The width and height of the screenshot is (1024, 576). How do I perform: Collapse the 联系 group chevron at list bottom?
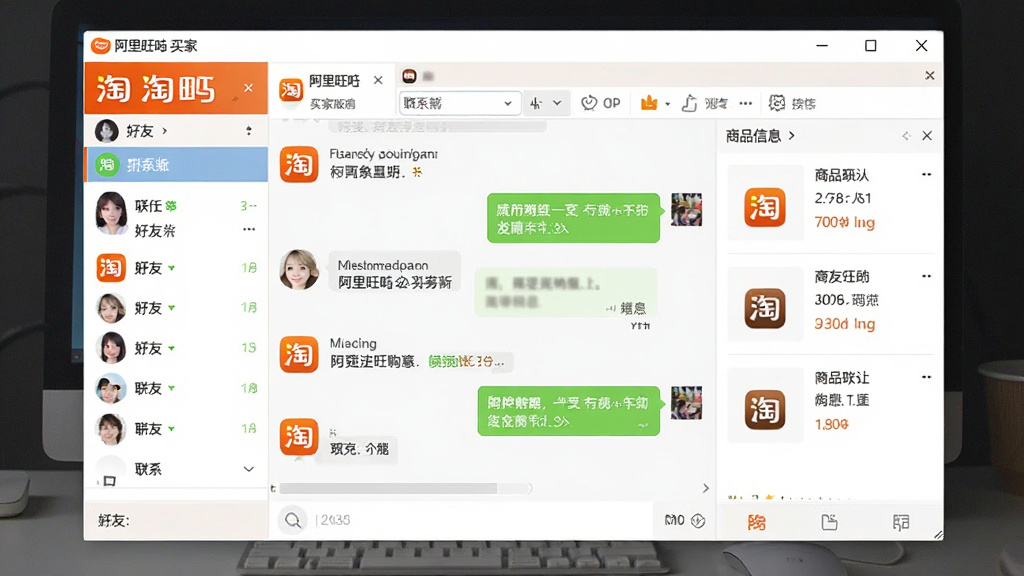click(x=249, y=469)
